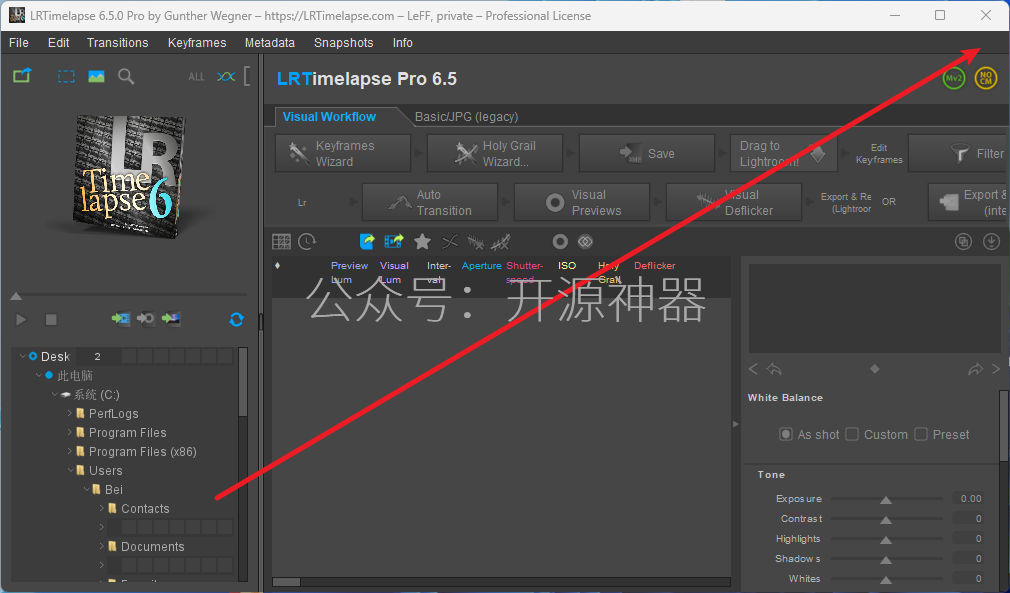The width and height of the screenshot is (1010, 593).
Task: Click the circled overlapping-squares copy icon
Action: click(963, 241)
